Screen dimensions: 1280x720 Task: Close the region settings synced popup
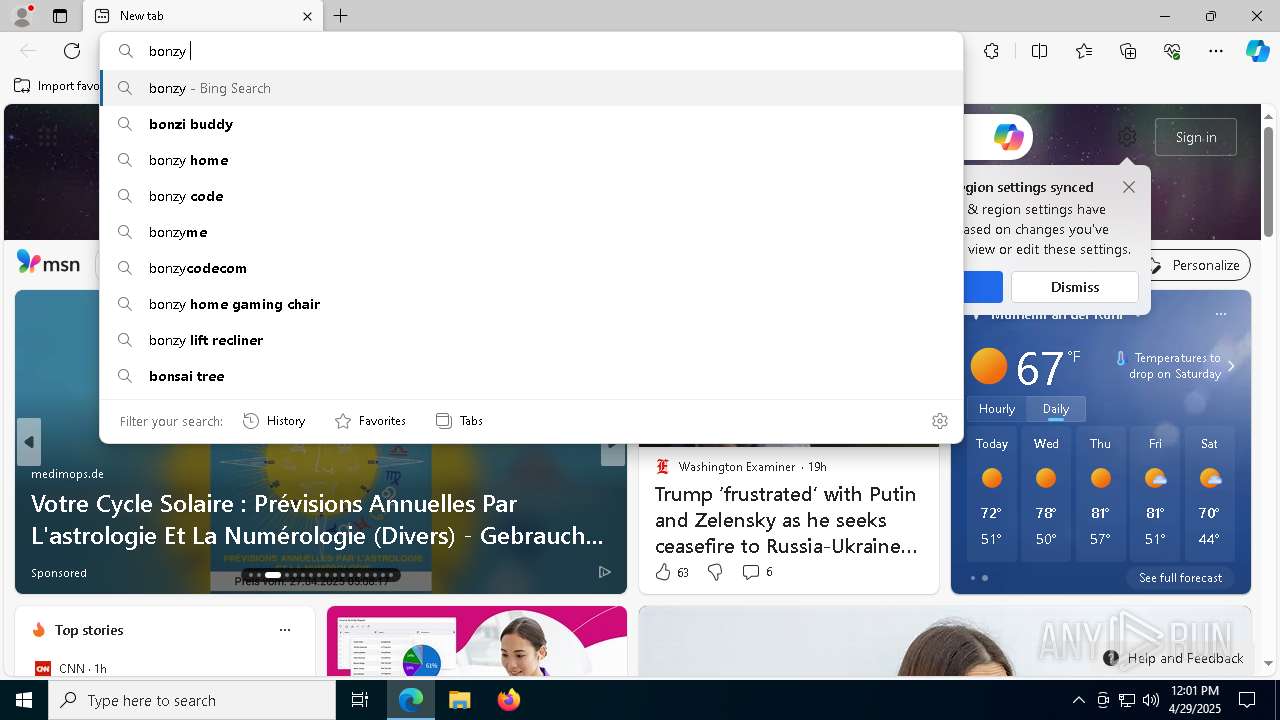1129,187
